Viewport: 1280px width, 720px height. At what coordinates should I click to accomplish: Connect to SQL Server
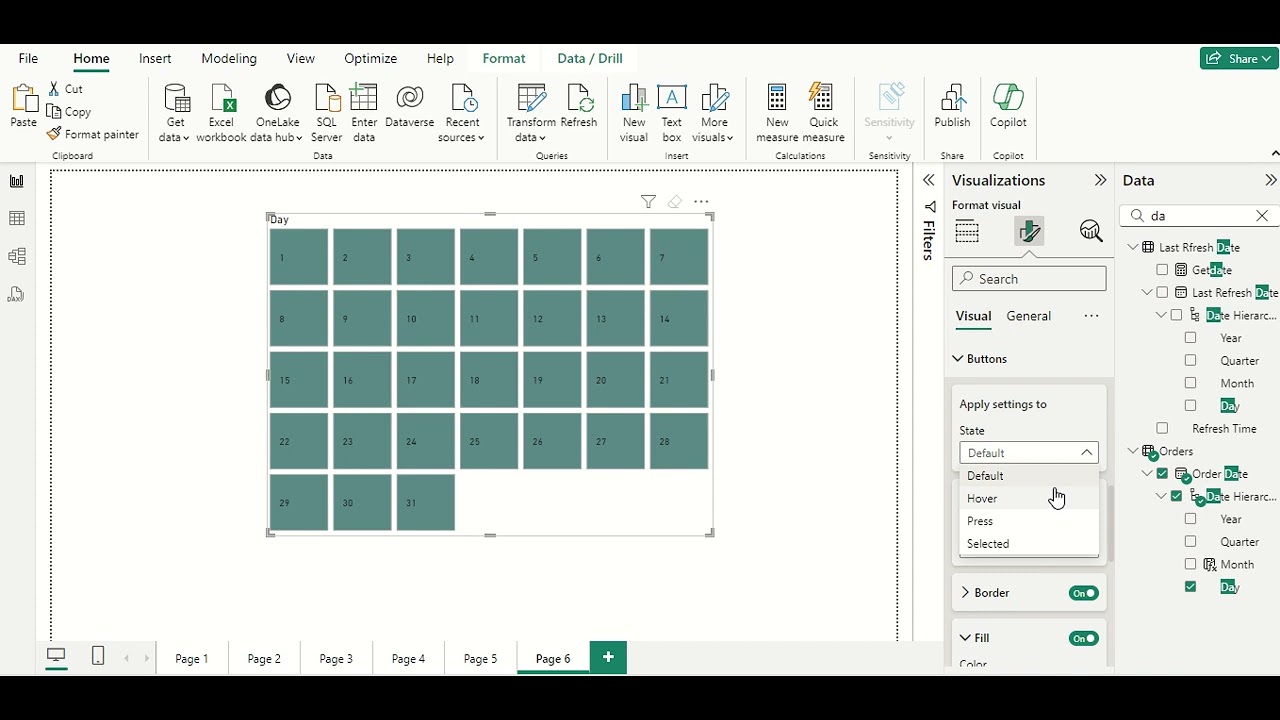click(326, 113)
